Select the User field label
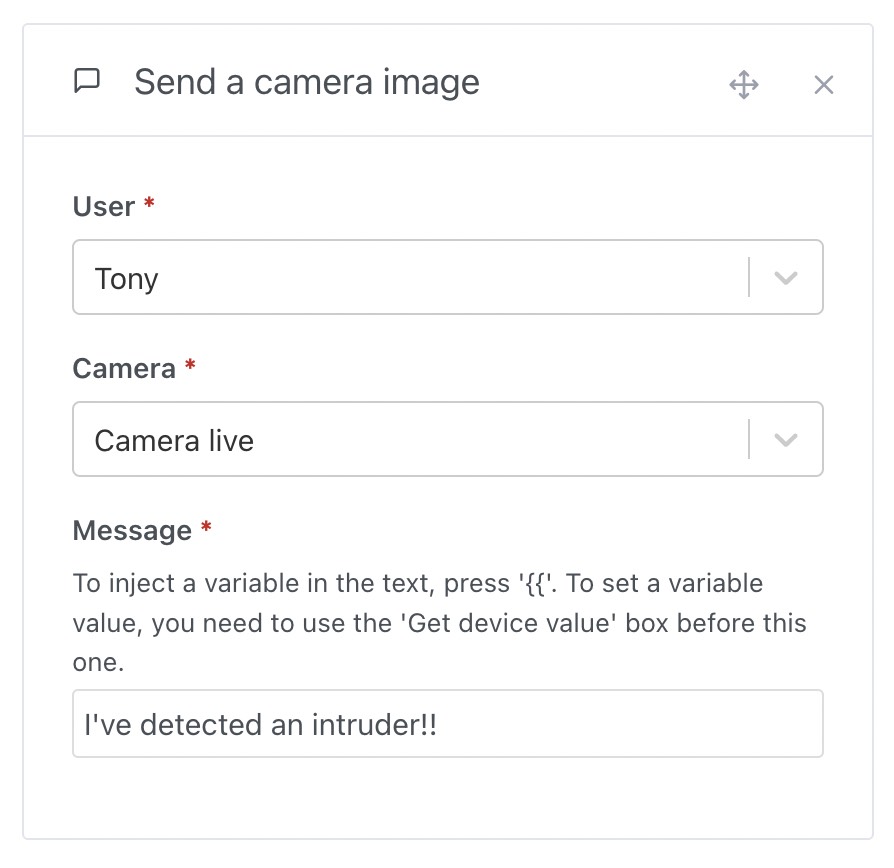Image resolution: width=894 pixels, height=868 pixels. (104, 206)
